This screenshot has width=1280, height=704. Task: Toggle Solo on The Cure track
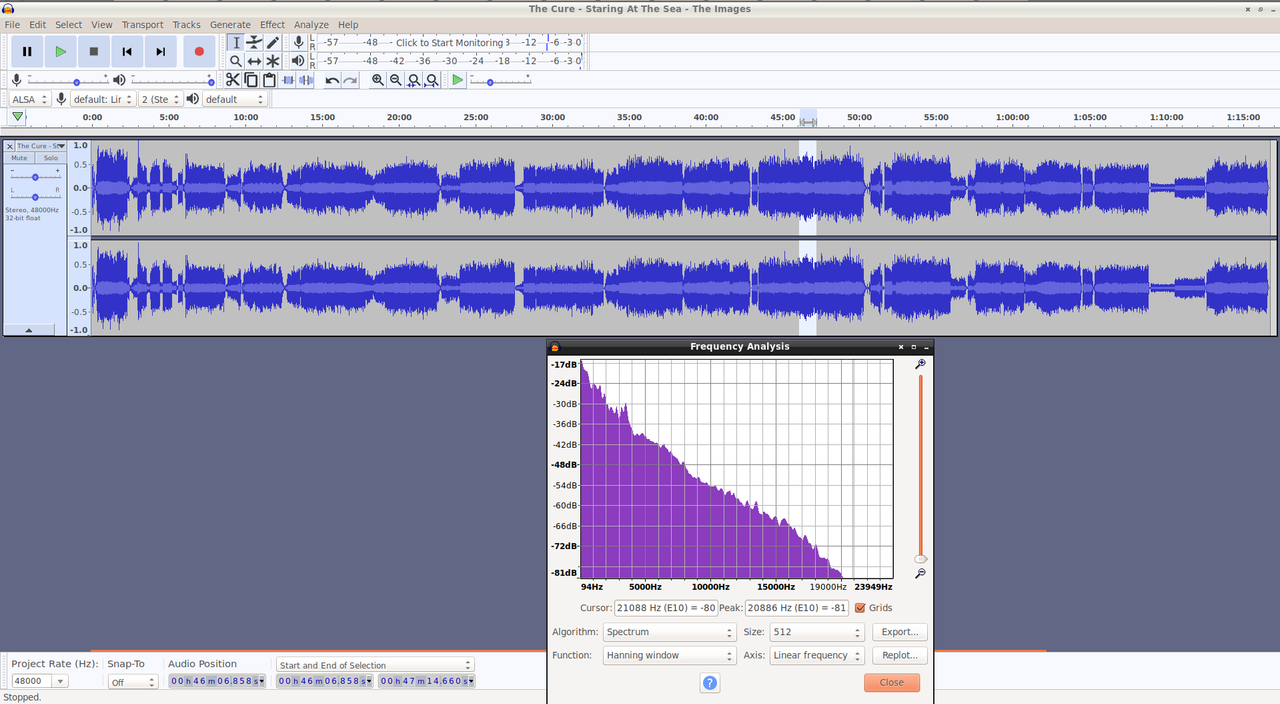[x=50, y=158]
